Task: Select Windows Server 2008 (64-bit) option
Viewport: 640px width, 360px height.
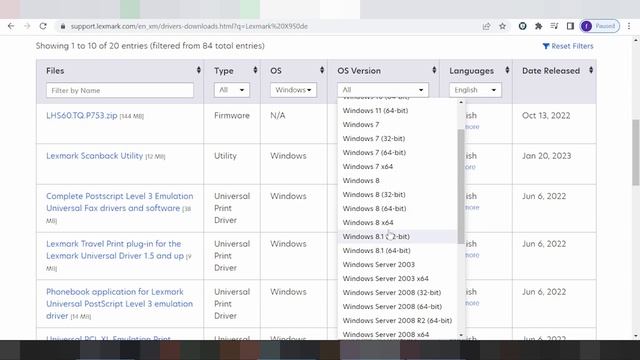Action: tap(397, 307)
